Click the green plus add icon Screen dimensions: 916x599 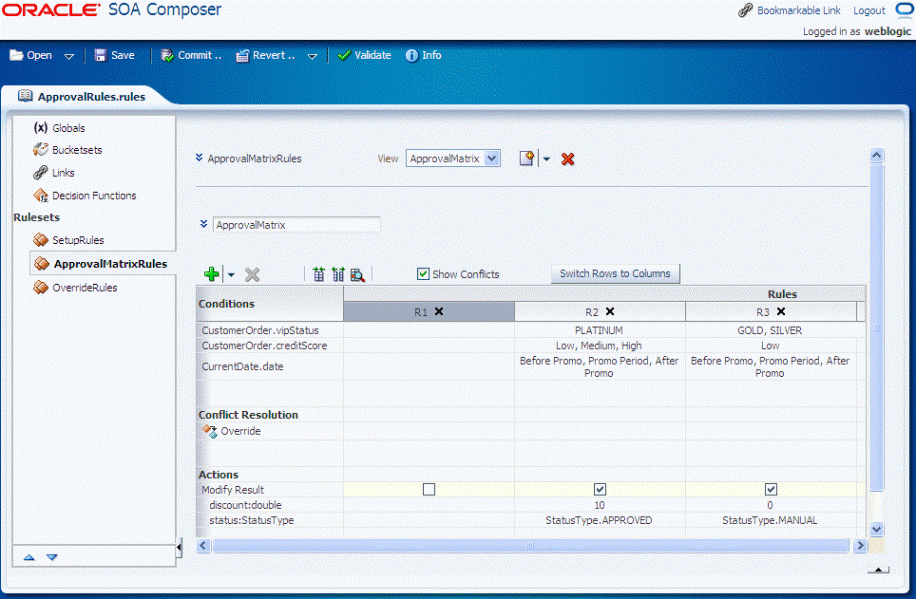point(211,274)
